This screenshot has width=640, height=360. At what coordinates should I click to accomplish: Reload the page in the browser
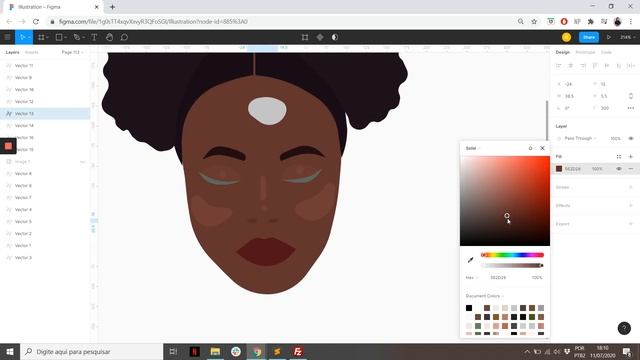[x=36, y=22]
